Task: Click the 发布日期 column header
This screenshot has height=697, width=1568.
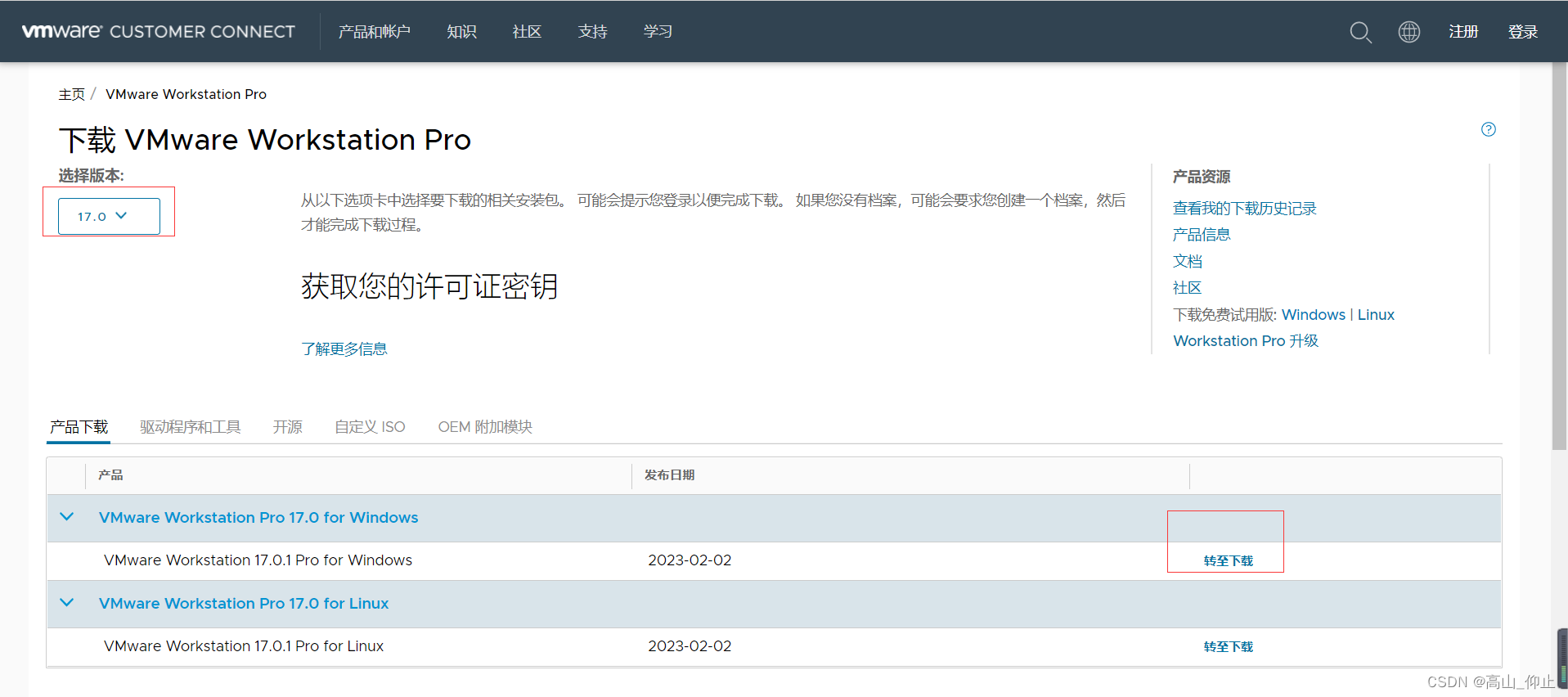Action: [669, 475]
